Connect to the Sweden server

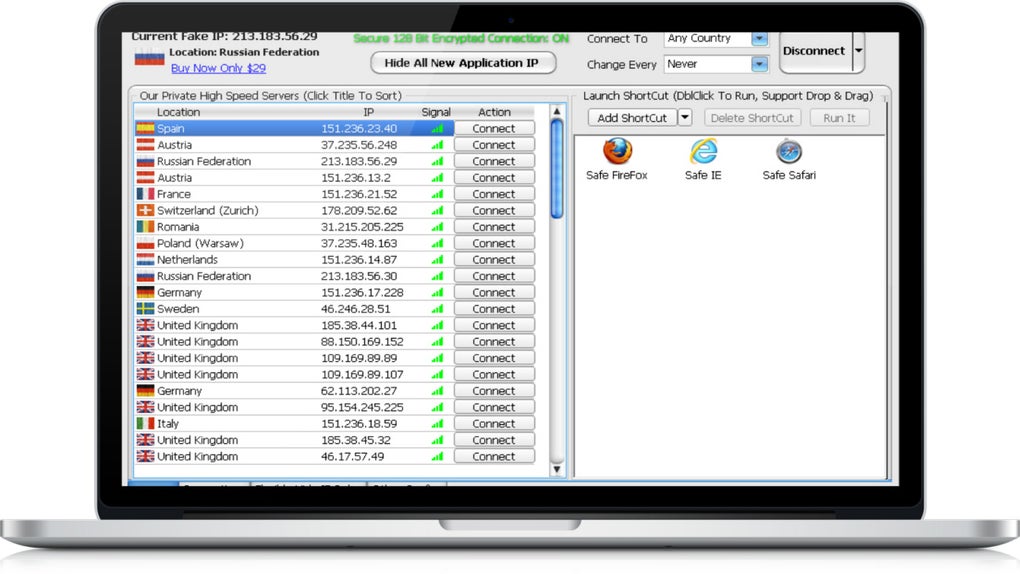click(494, 308)
